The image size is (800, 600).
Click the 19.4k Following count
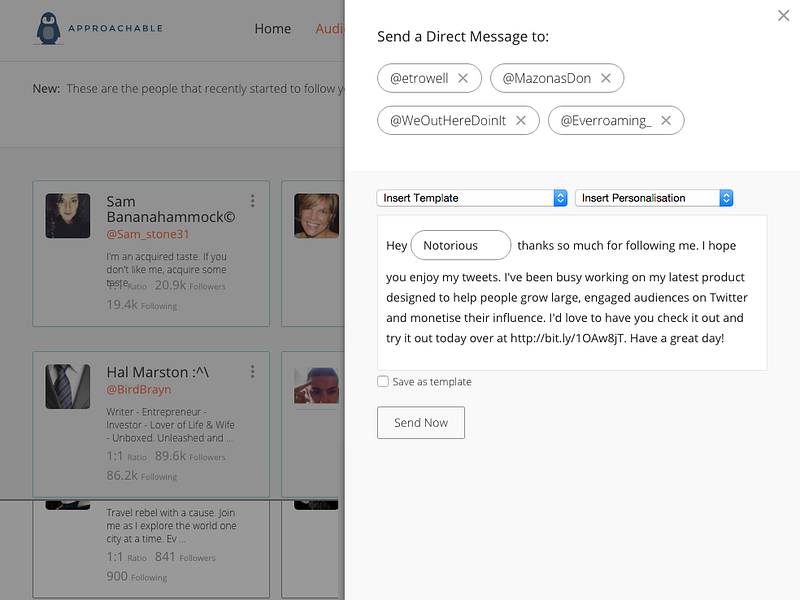(x=142, y=305)
